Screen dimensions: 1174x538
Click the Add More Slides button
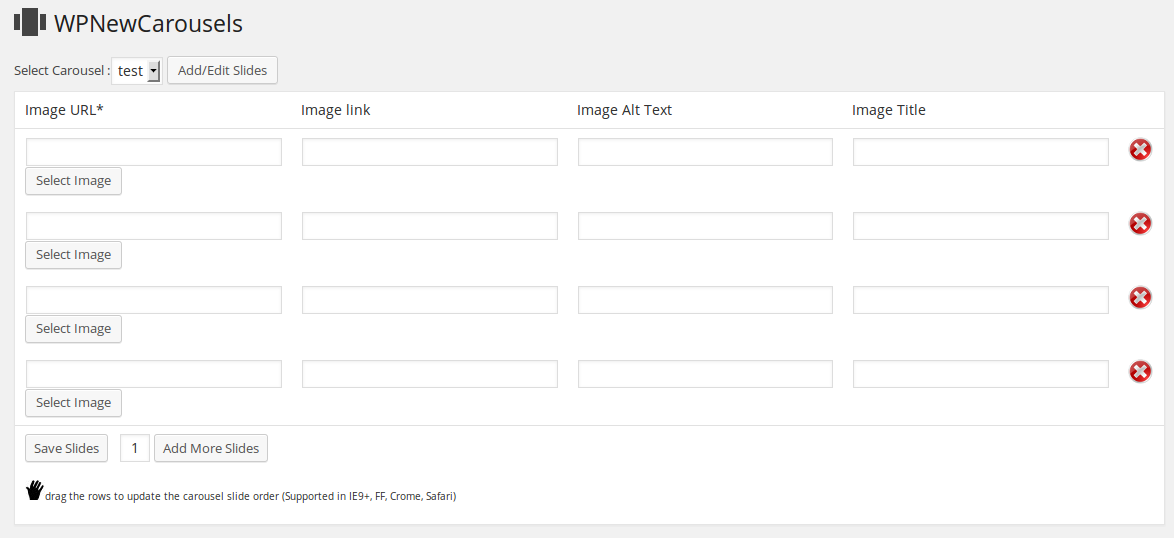click(211, 448)
